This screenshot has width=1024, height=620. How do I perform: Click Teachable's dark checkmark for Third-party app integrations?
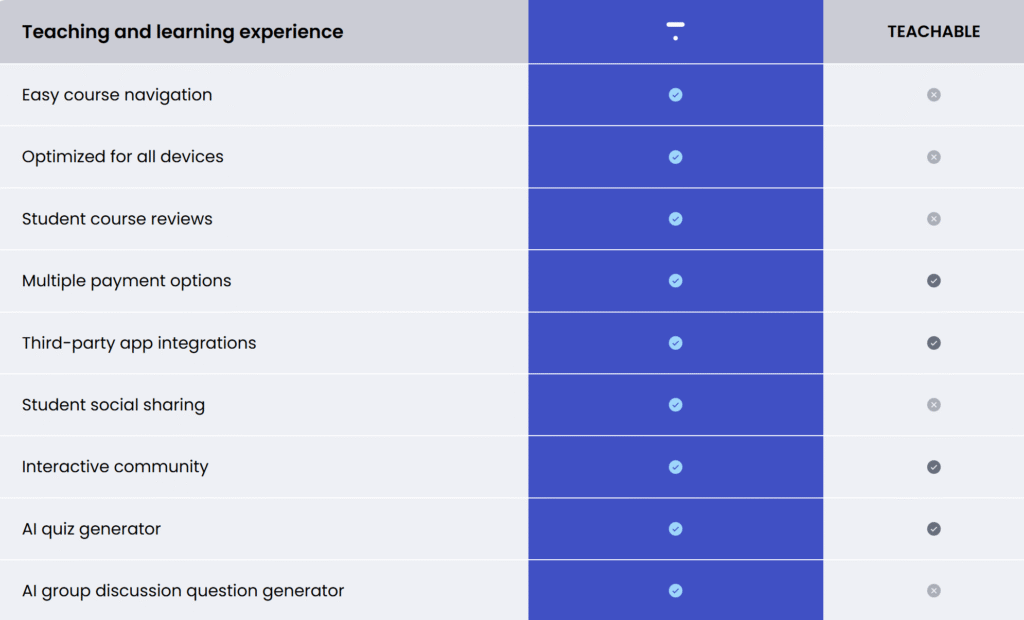click(933, 343)
